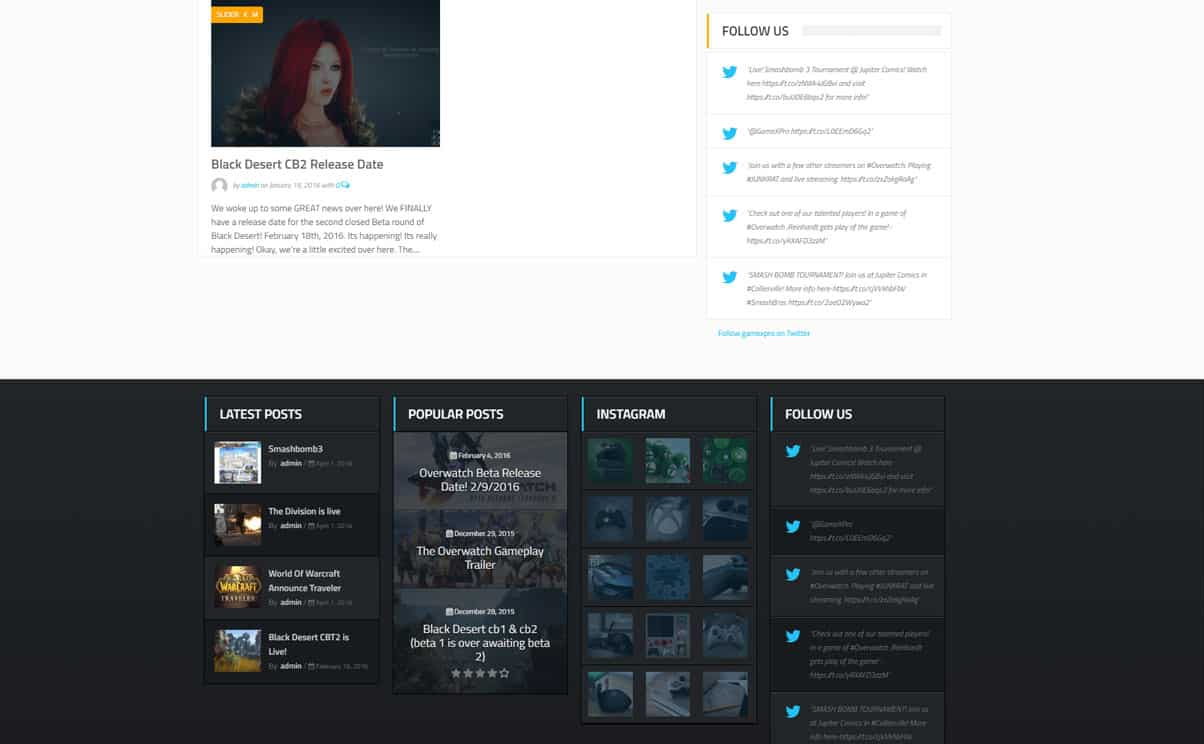Open the Black Desert CB2 Release Date title

click(297, 164)
